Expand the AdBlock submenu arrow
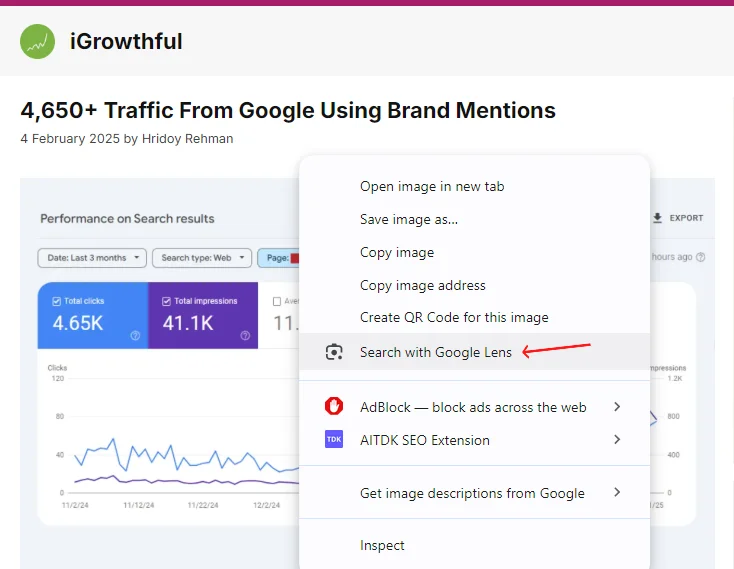Screen dimensions: 734x569 (617, 407)
